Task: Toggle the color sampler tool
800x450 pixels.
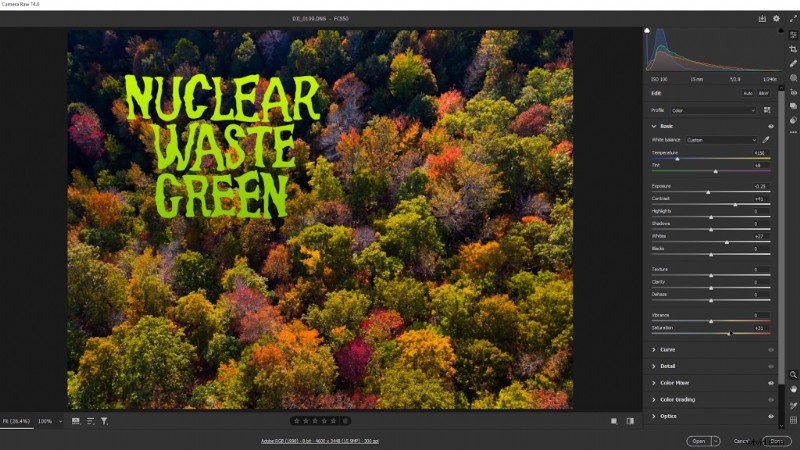Action: pyautogui.click(x=793, y=406)
